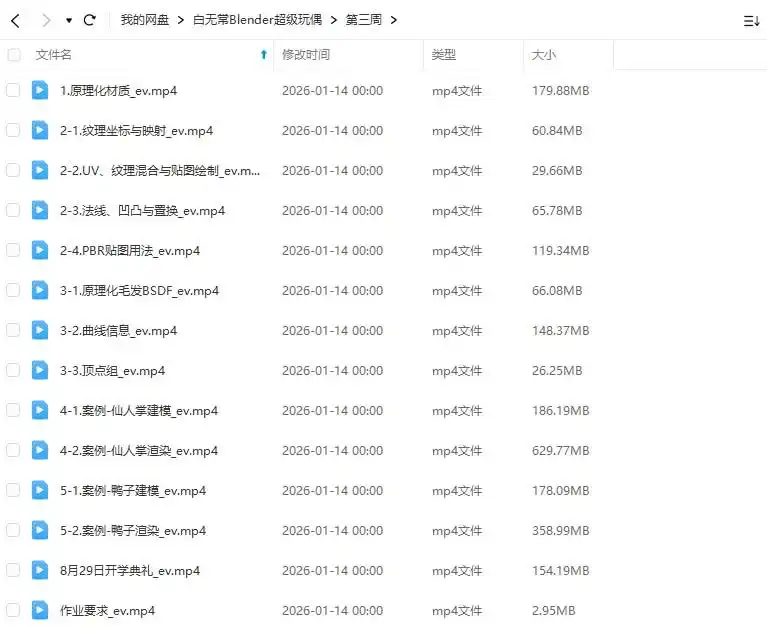Image resolution: width=767 pixels, height=630 pixels.
Task: Select file name 2-4.PBR贴图用法_ev.mp4
Action: point(130,251)
